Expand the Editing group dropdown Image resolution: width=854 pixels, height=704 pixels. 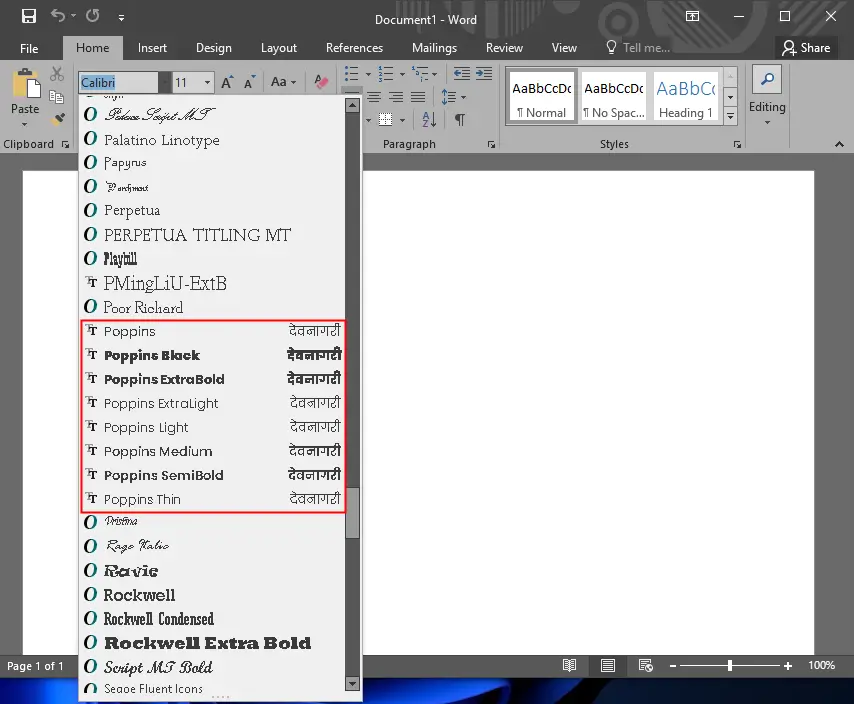pyautogui.click(x=767, y=123)
